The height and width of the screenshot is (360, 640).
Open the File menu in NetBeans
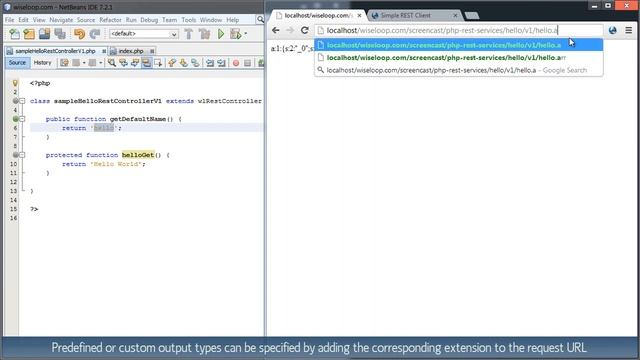click(x=9, y=20)
